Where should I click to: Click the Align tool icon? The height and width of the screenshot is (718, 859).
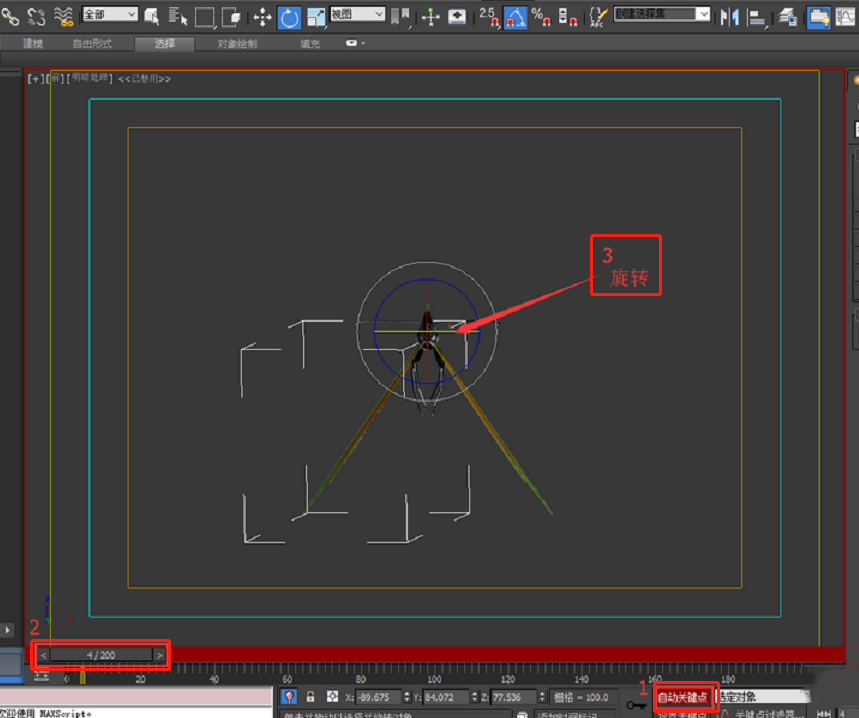(x=757, y=17)
